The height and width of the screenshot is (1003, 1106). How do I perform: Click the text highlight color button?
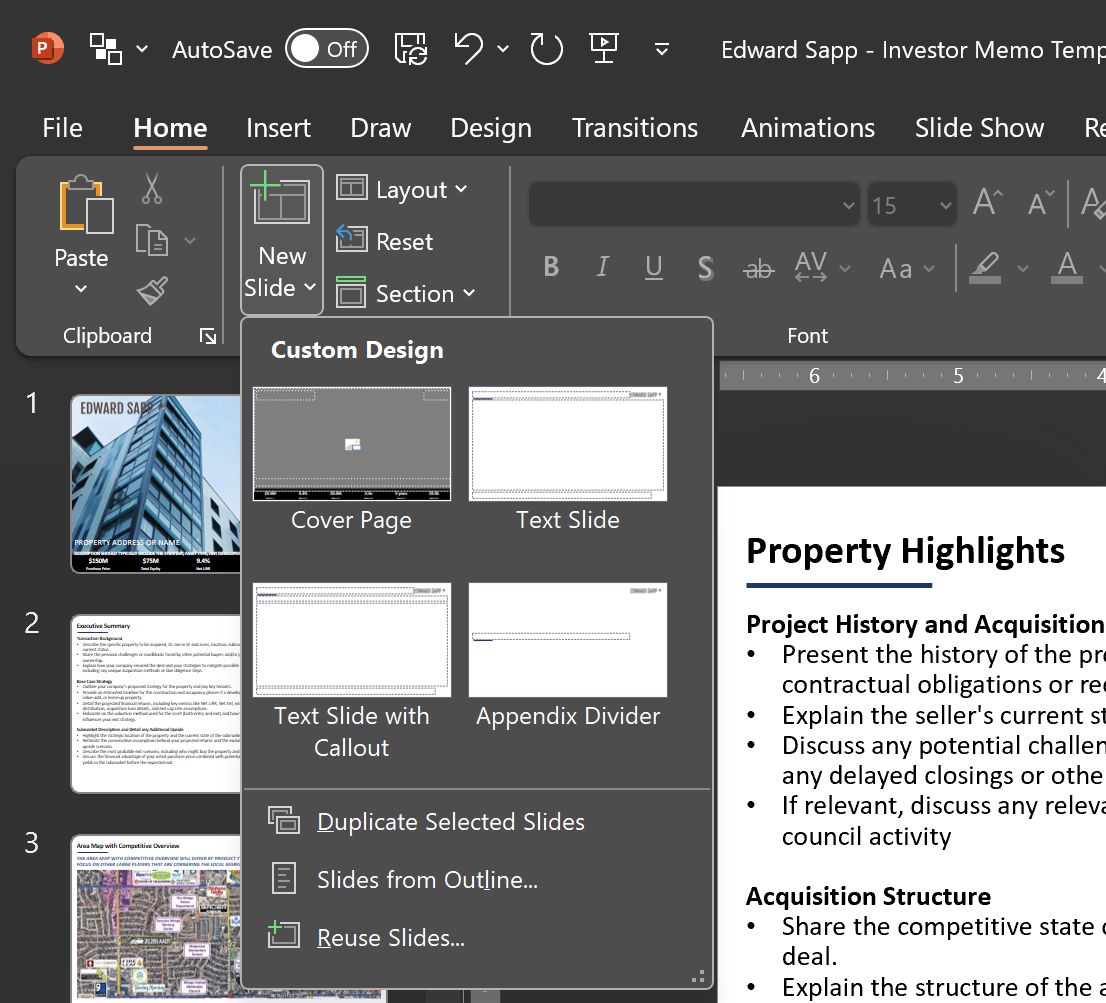[x=985, y=267]
